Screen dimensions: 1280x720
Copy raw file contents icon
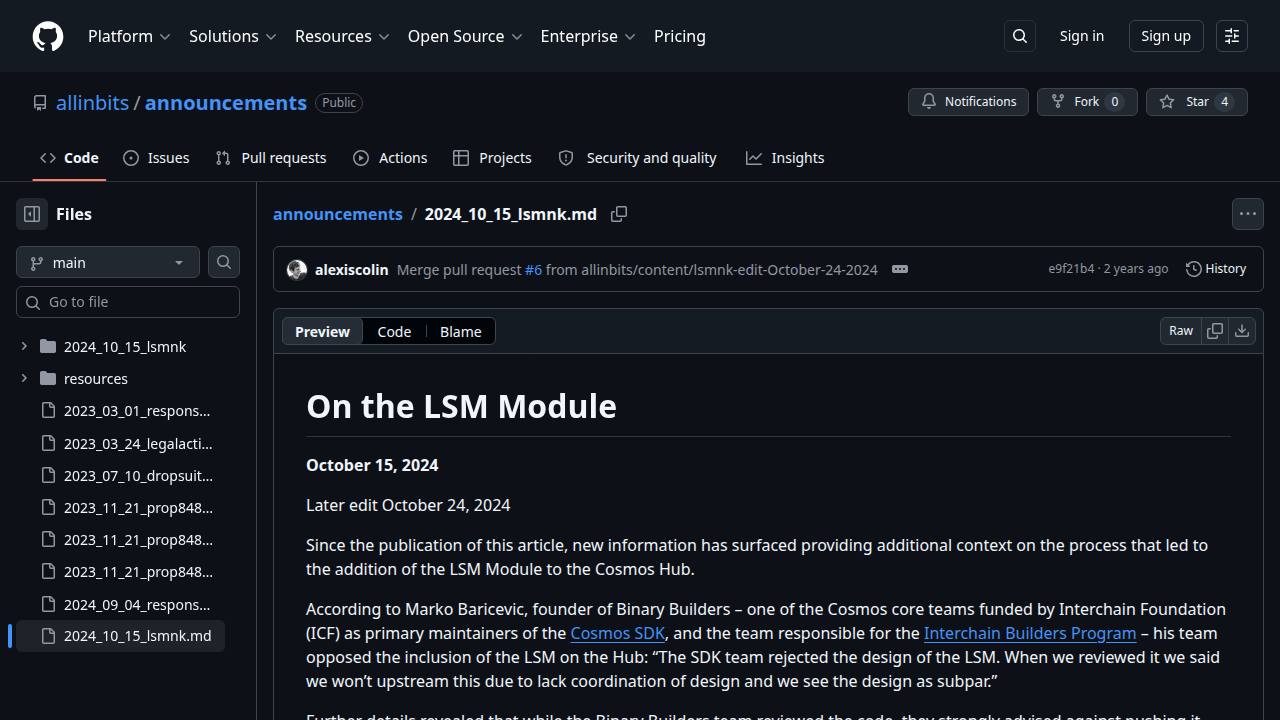pos(1215,331)
